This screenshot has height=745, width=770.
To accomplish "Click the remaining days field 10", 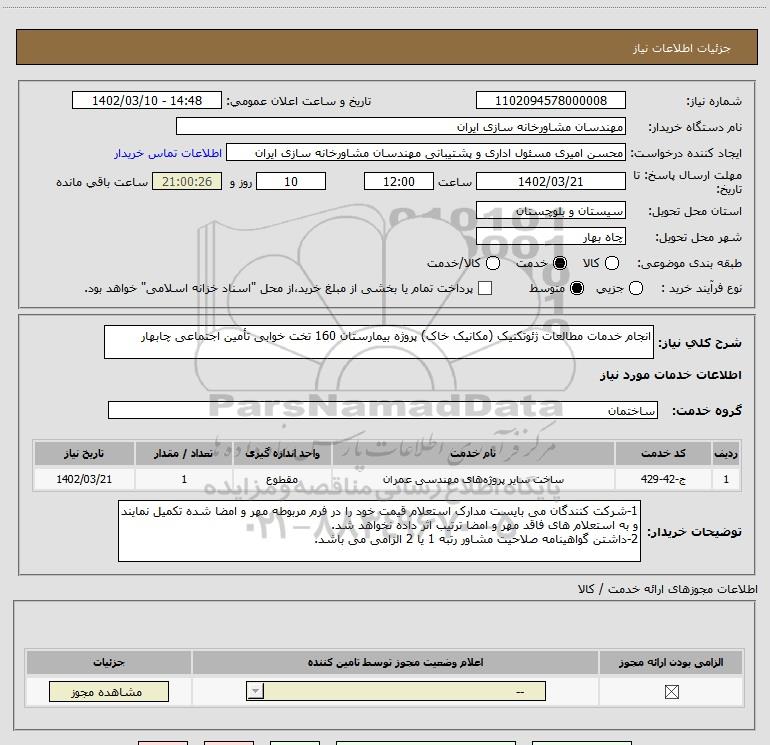I will 291,181.
